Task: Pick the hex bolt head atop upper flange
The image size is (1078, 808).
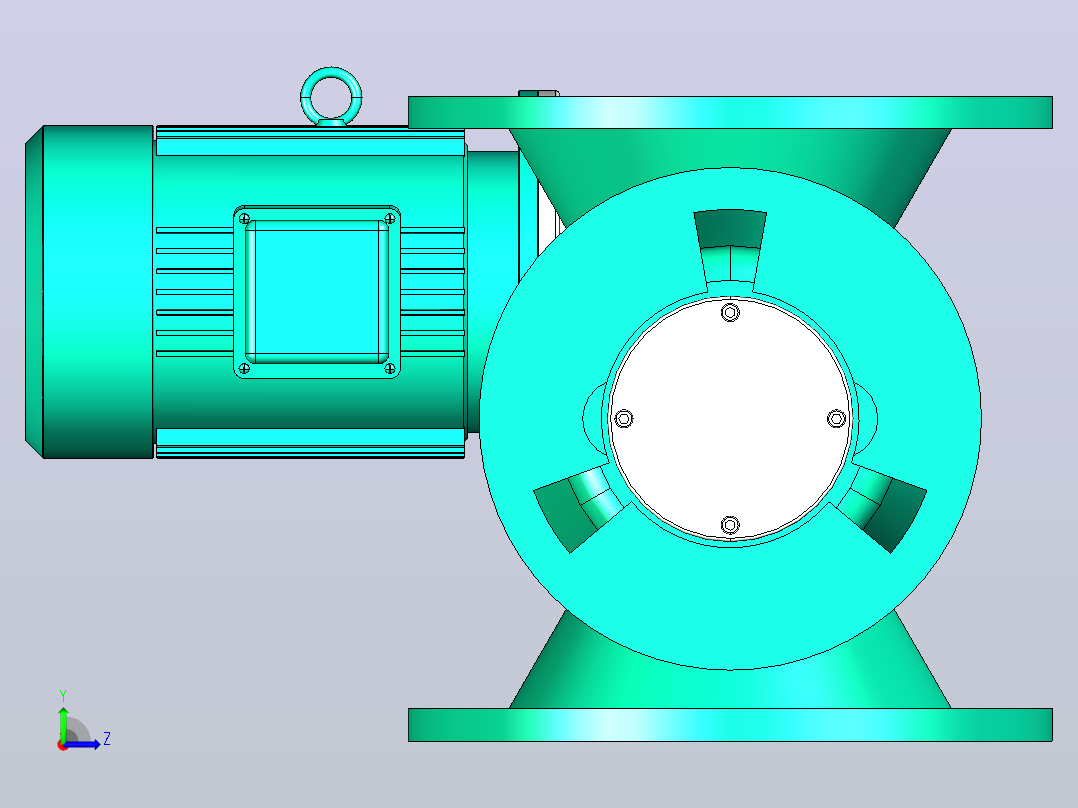Action: (x=538, y=93)
